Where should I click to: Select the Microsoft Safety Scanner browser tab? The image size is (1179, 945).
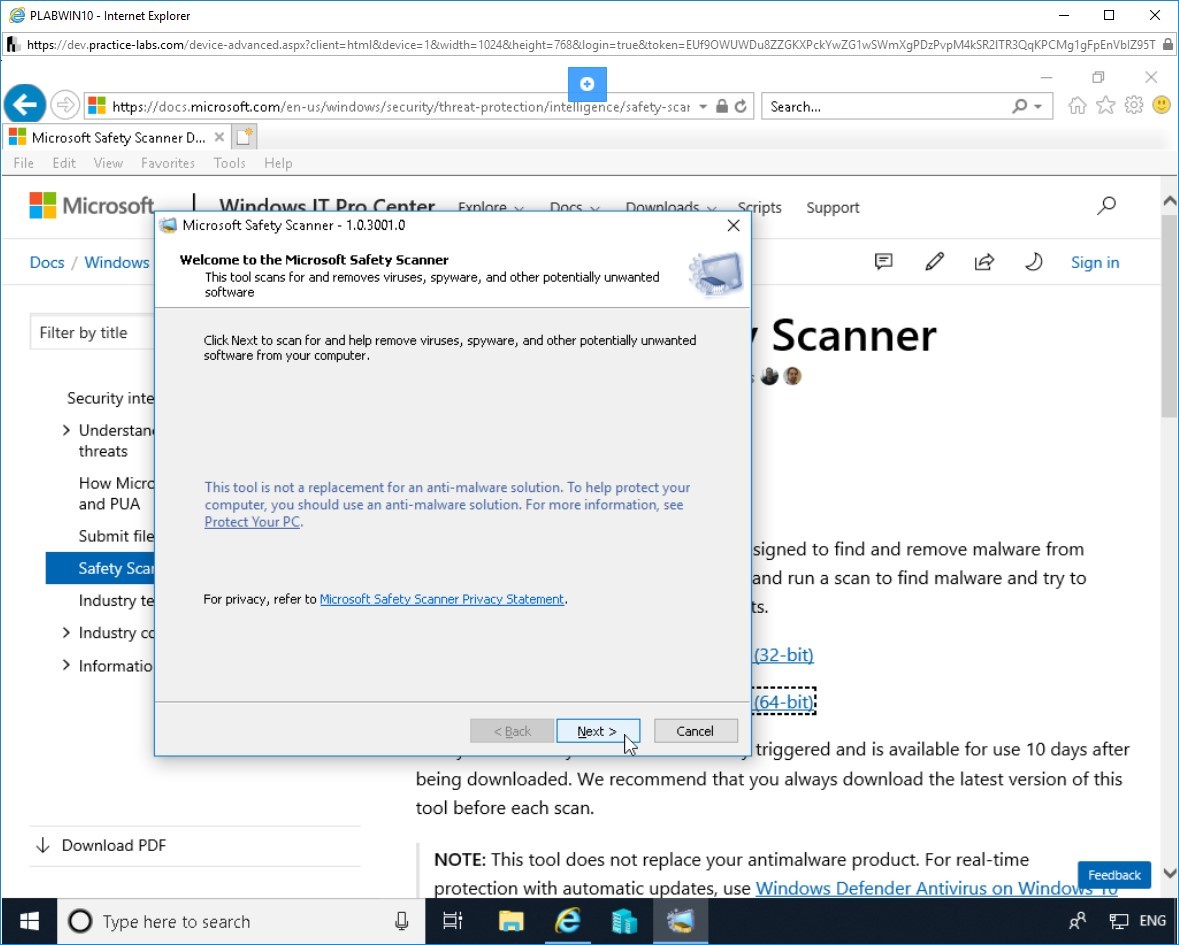click(117, 138)
